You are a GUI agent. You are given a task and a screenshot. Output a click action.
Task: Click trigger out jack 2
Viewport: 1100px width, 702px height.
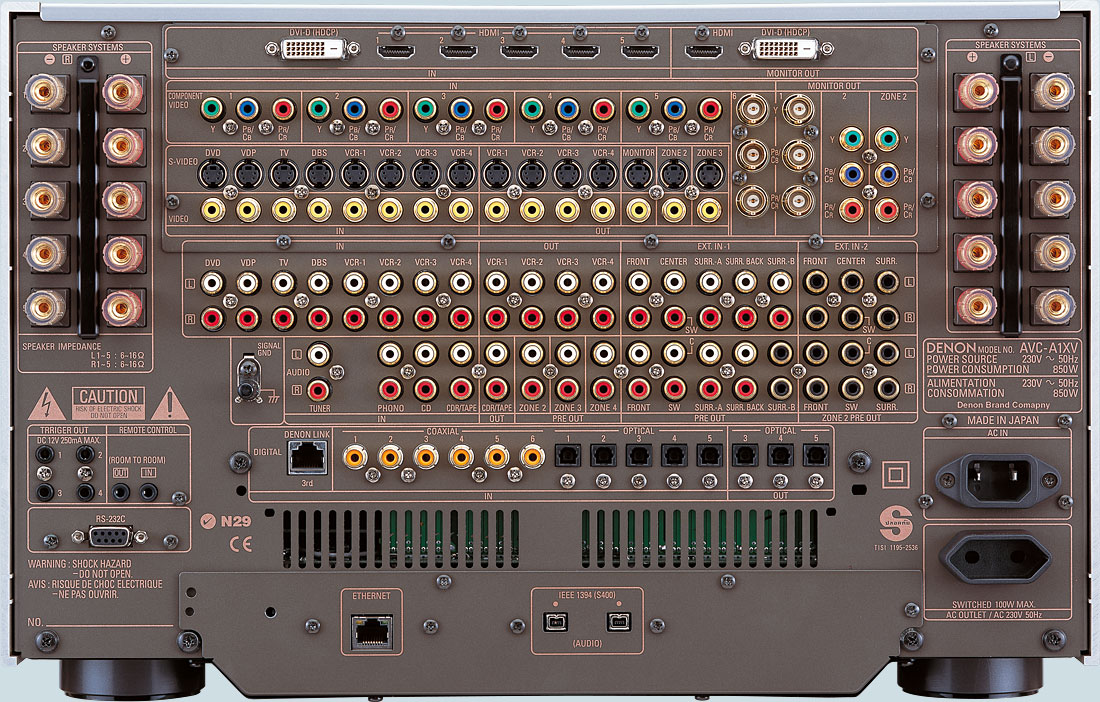(x=85, y=454)
